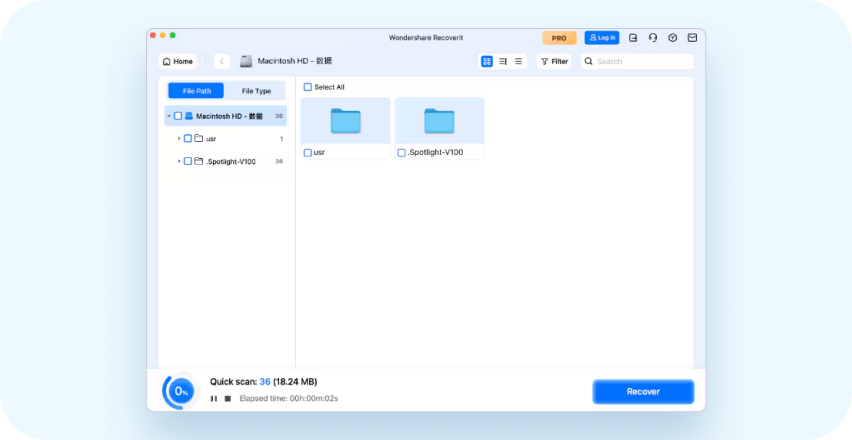Click the 0% scan progress circle
Viewport: 852px width, 440px height.
pos(180,391)
